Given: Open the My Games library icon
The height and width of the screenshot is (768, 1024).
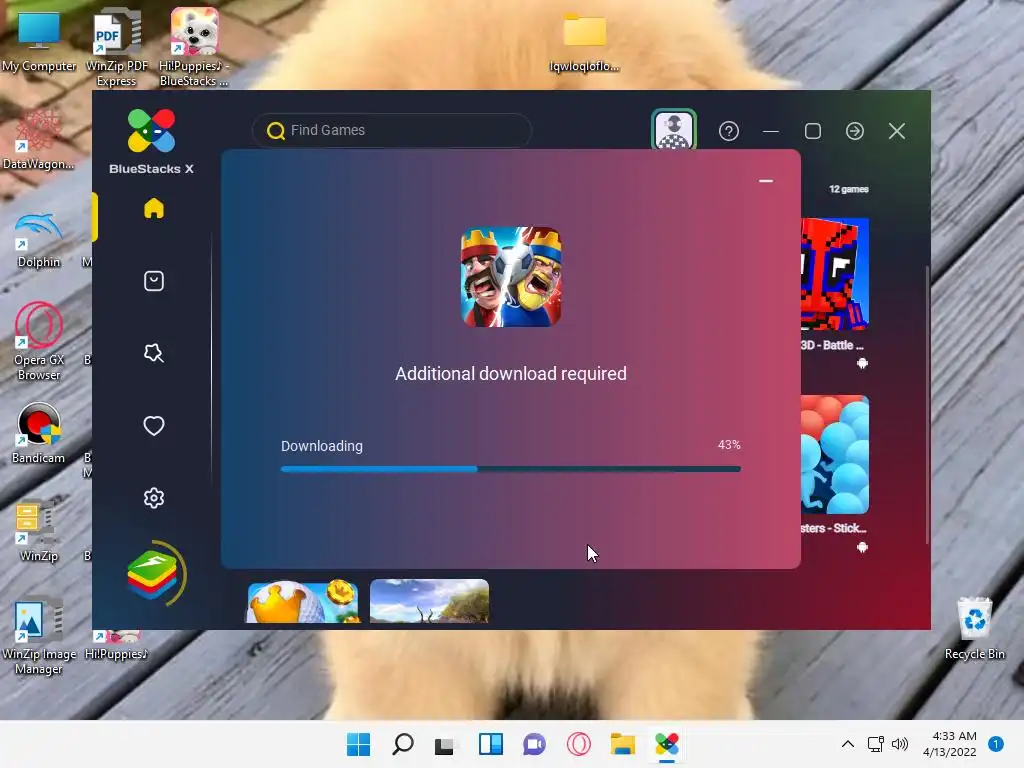Looking at the screenshot, I should click(153, 281).
